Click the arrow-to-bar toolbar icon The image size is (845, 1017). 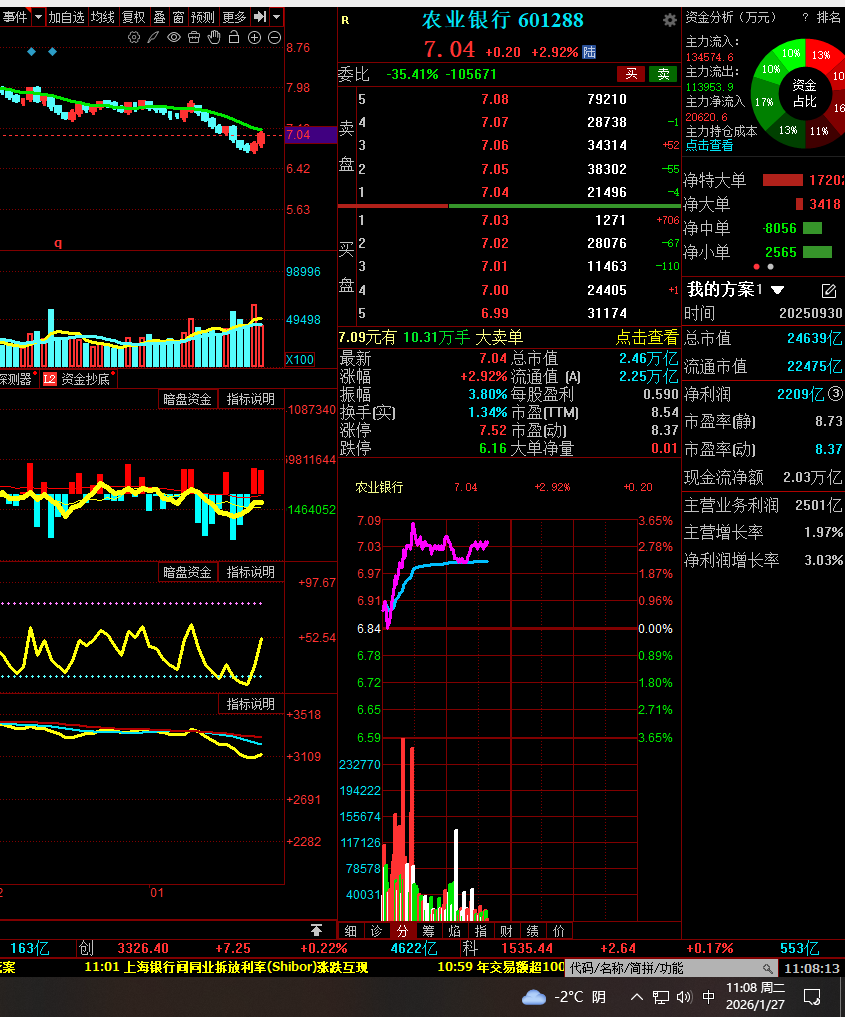tap(259, 17)
